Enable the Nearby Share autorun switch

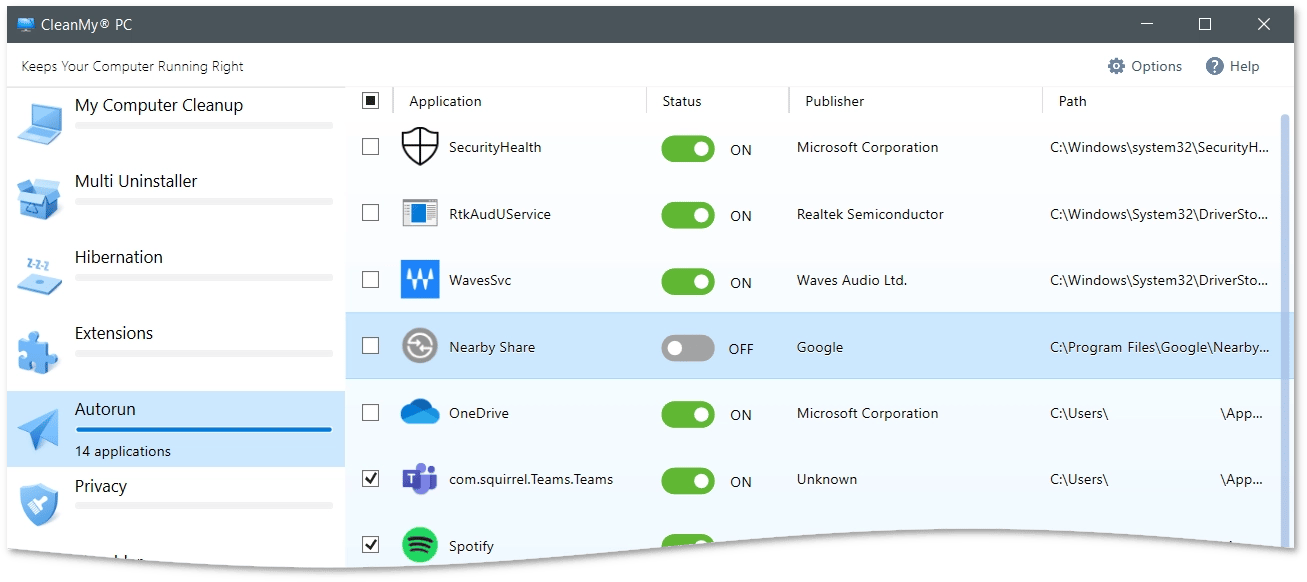pyautogui.click(x=688, y=348)
